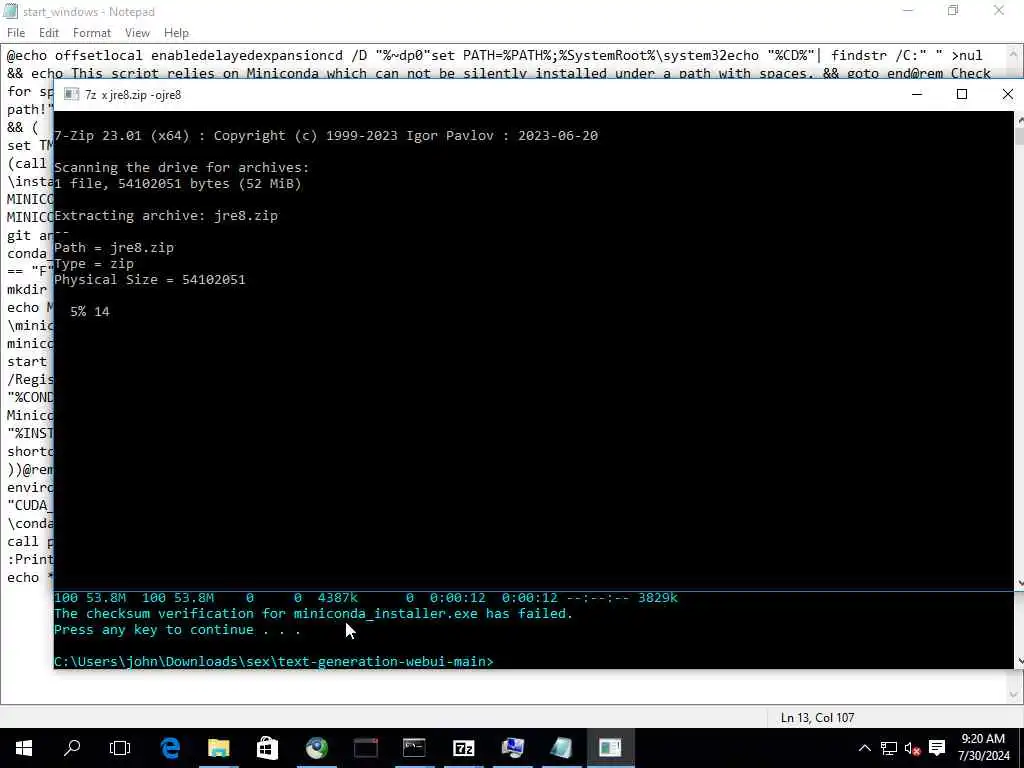Click the 'Extracting archive: jre8.zip' line

166,216
